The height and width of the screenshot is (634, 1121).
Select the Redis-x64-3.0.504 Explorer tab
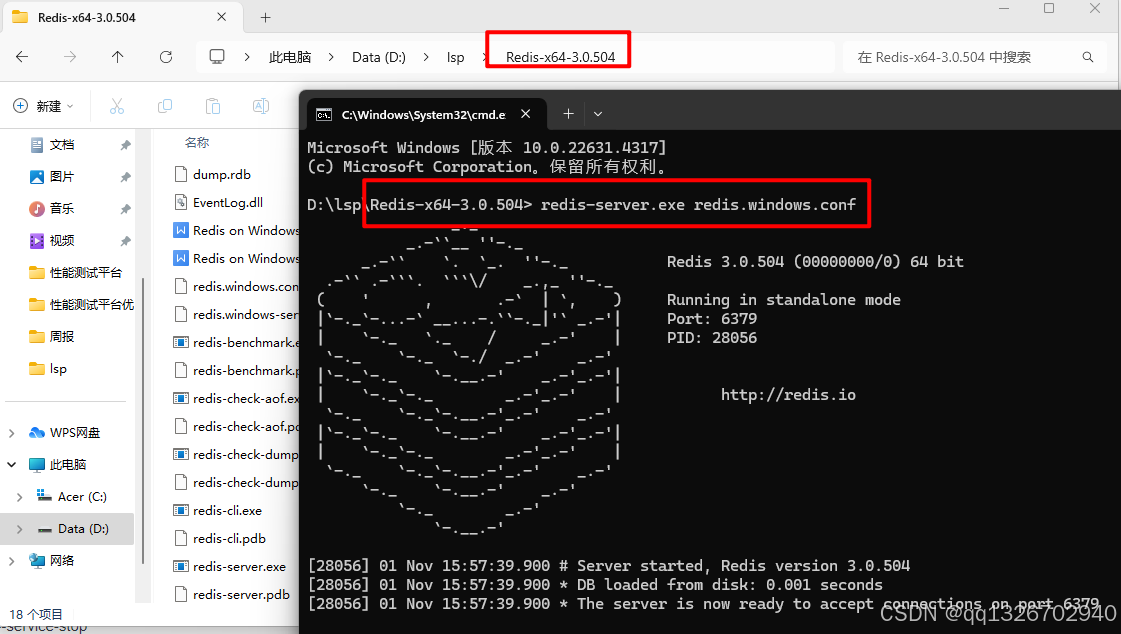[x=122, y=17]
